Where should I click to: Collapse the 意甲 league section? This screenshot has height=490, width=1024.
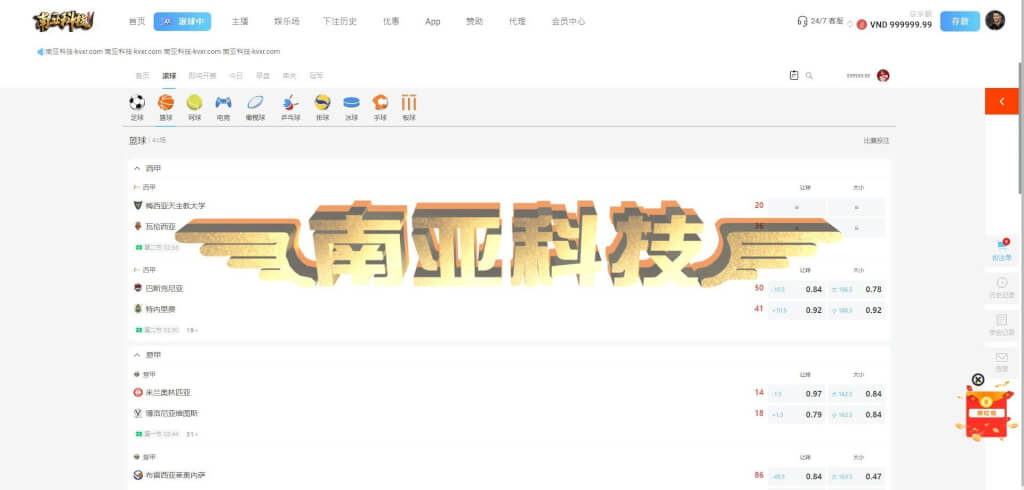[137, 355]
